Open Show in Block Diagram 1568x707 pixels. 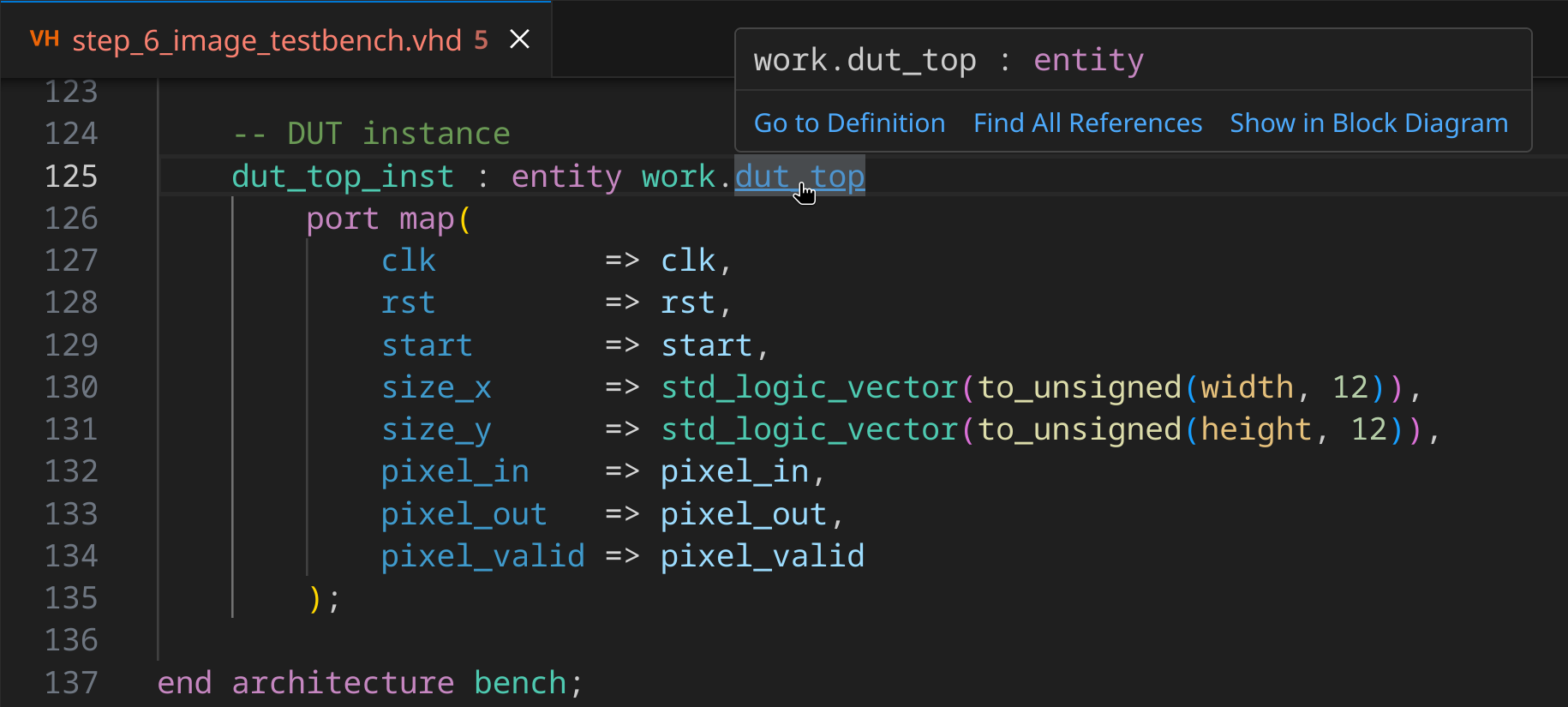[x=1368, y=123]
